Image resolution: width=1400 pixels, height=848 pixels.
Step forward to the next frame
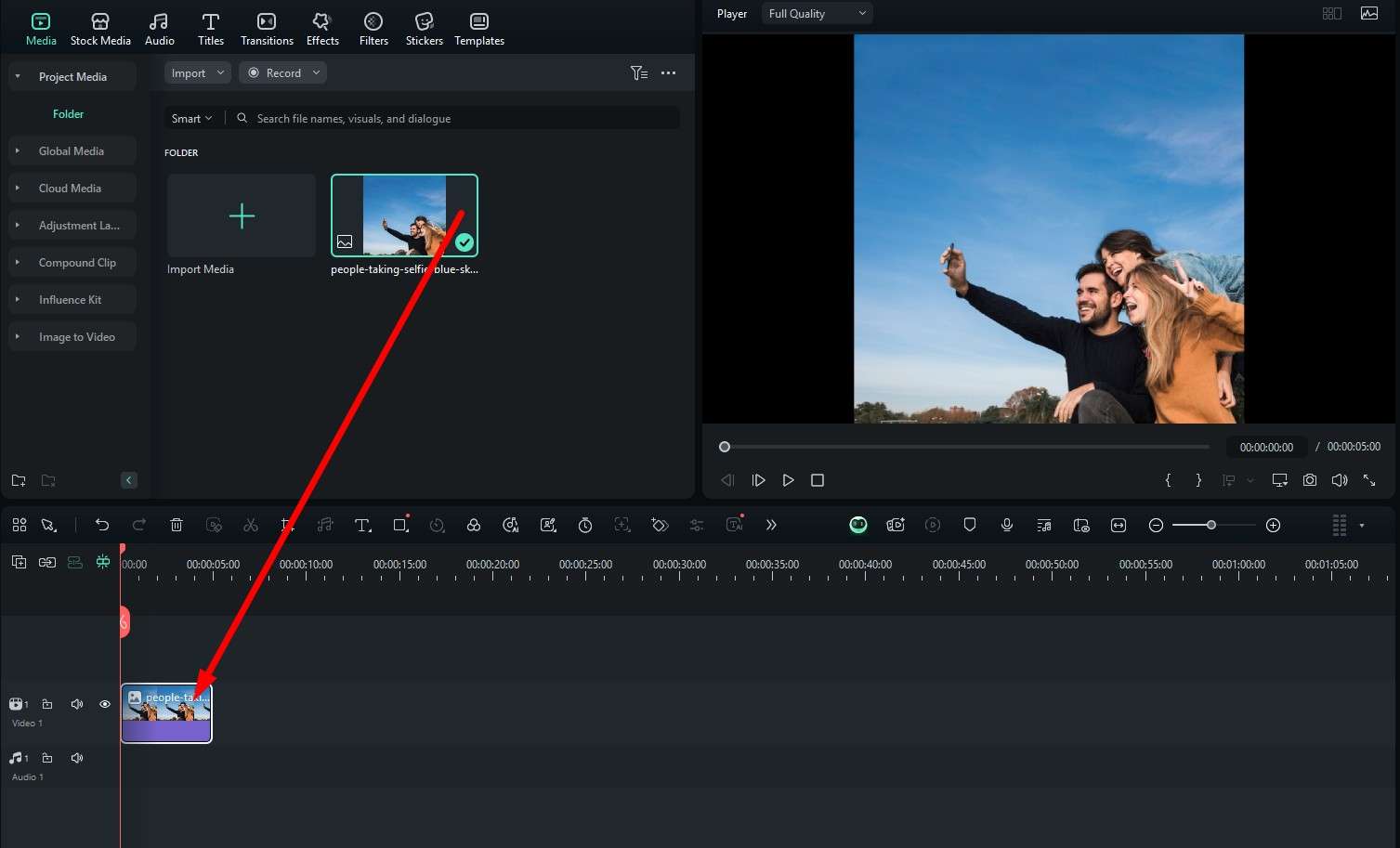[x=758, y=480]
